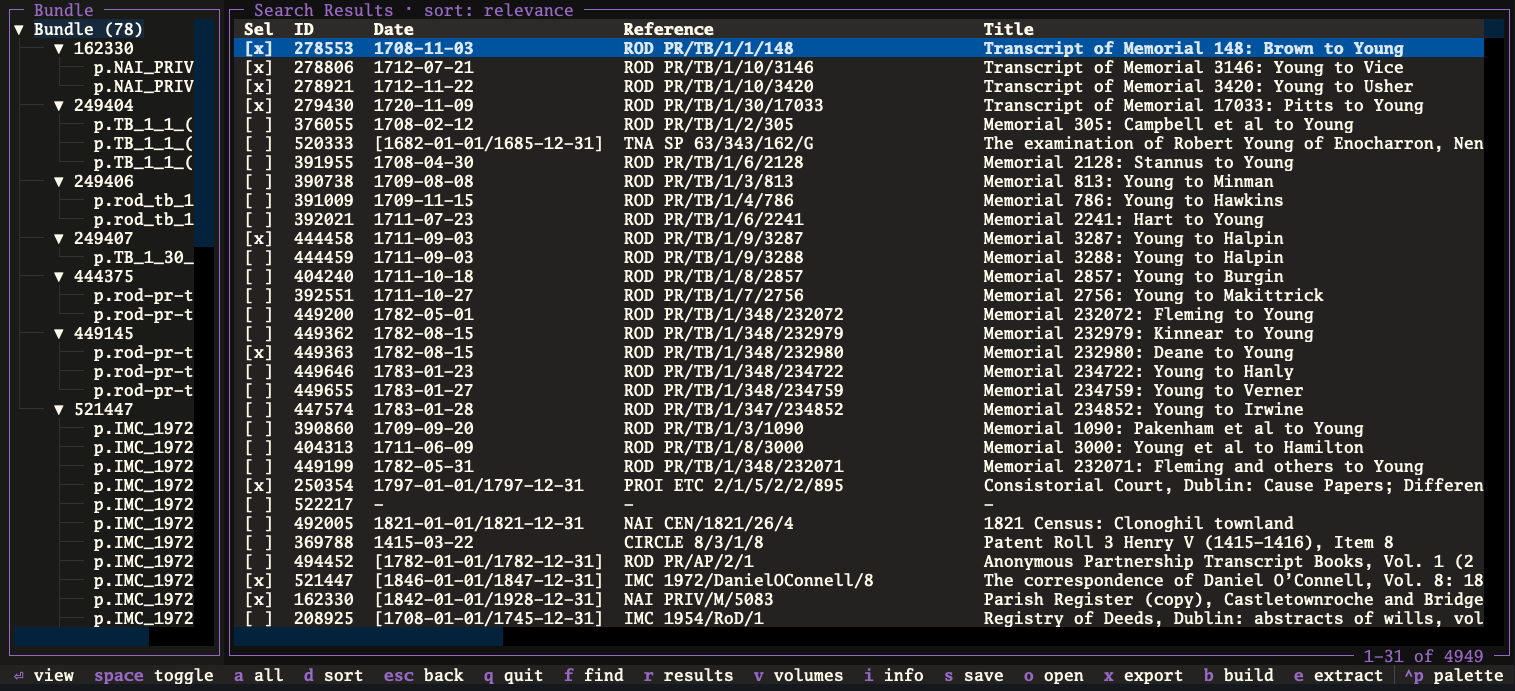The width and height of the screenshot is (1515, 691).
Task: Click 'q quit' footer command
Action: (x=514, y=675)
